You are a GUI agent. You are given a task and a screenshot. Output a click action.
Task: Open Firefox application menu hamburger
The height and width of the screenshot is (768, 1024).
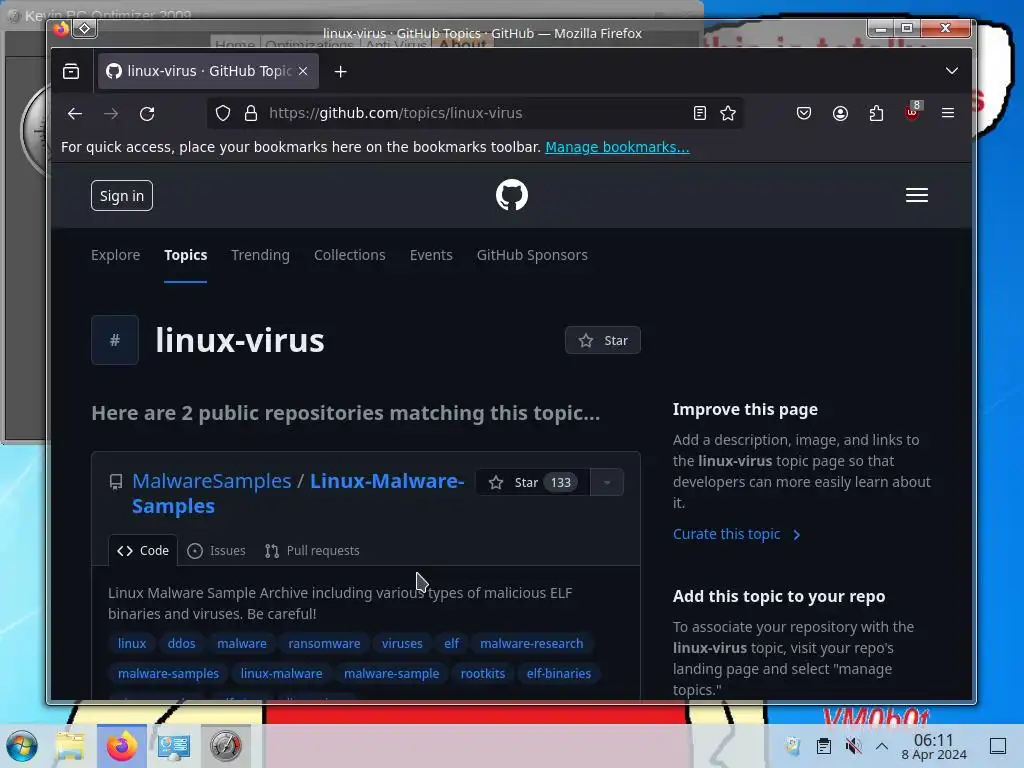coord(948,113)
